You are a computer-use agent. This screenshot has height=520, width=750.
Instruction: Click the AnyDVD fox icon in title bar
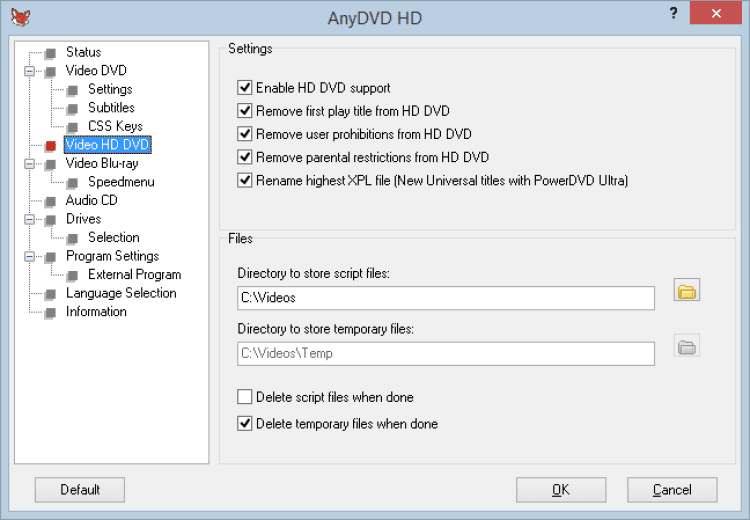pyautogui.click(x=19, y=17)
